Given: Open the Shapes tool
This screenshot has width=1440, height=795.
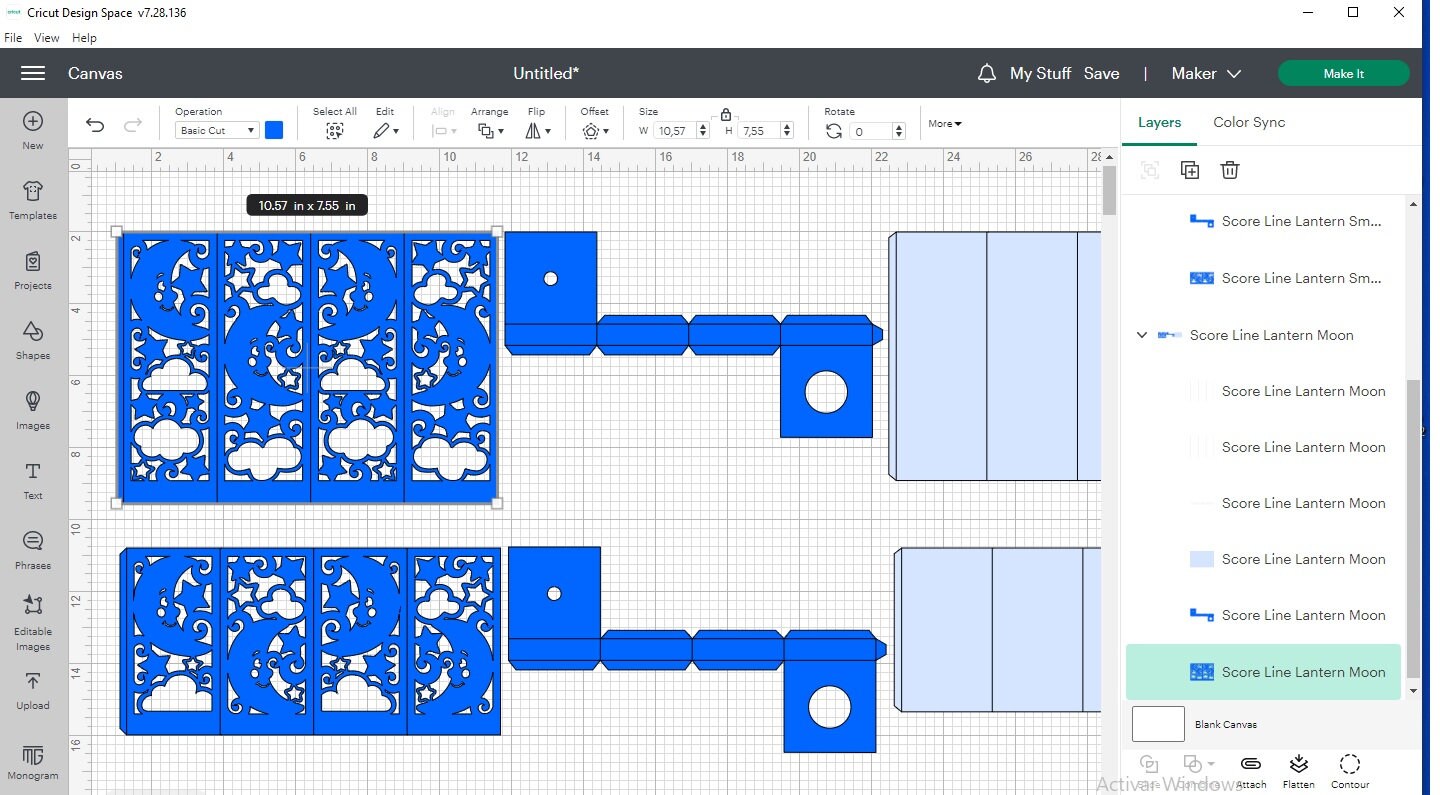Looking at the screenshot, I should (33, 340).
